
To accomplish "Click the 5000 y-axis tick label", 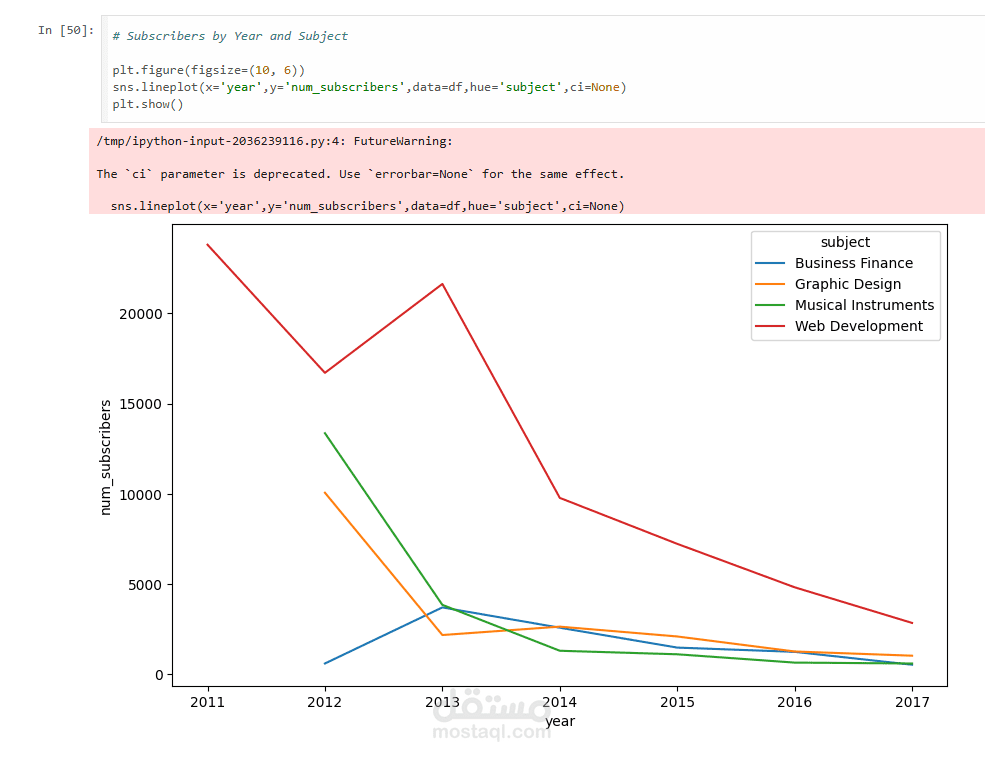I will tap(145, 585).
